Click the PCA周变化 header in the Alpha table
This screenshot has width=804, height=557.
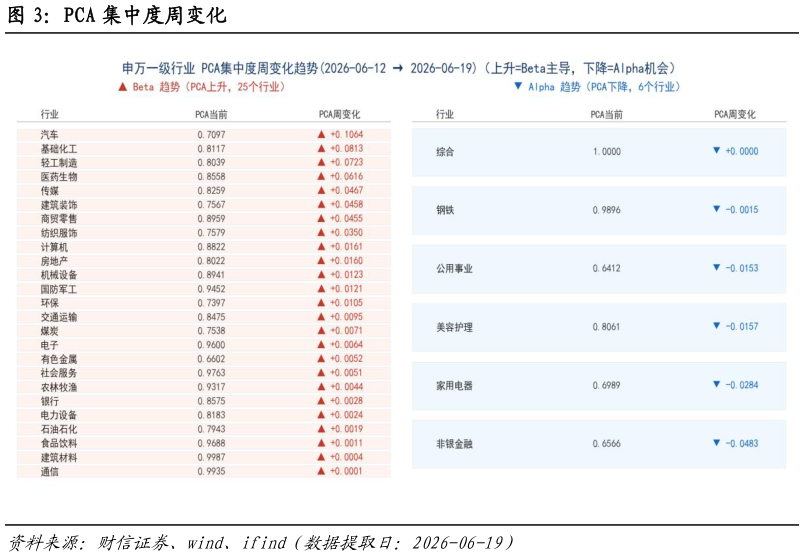point(735,114)
